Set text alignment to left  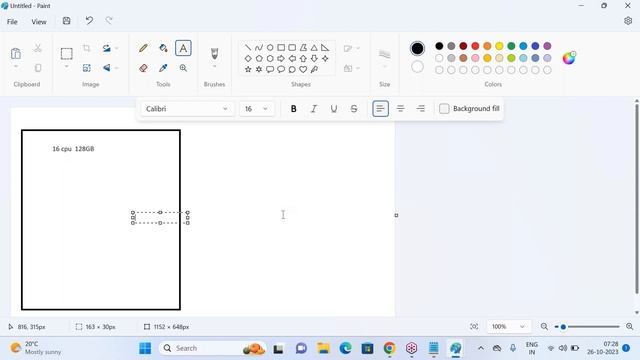point(380,109)
